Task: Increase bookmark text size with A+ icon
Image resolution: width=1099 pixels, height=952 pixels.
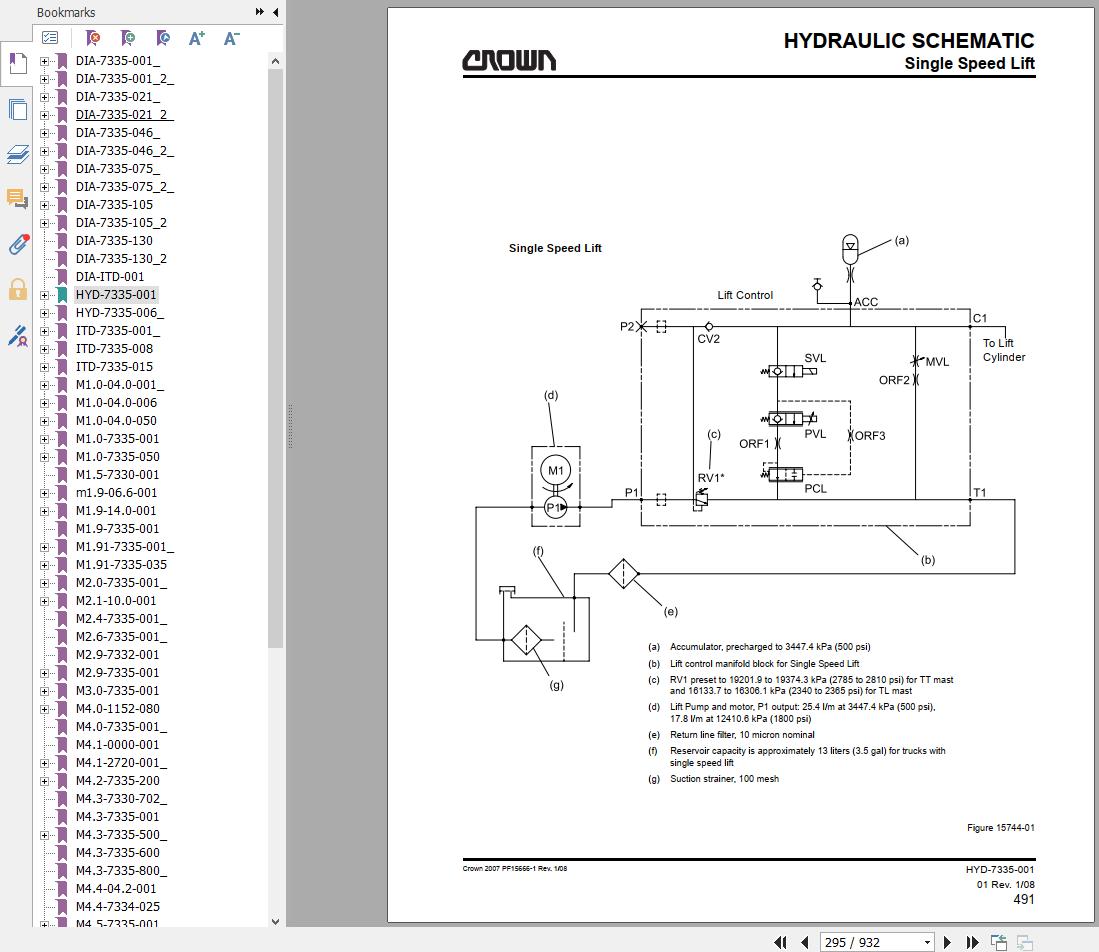Action: 197,37
